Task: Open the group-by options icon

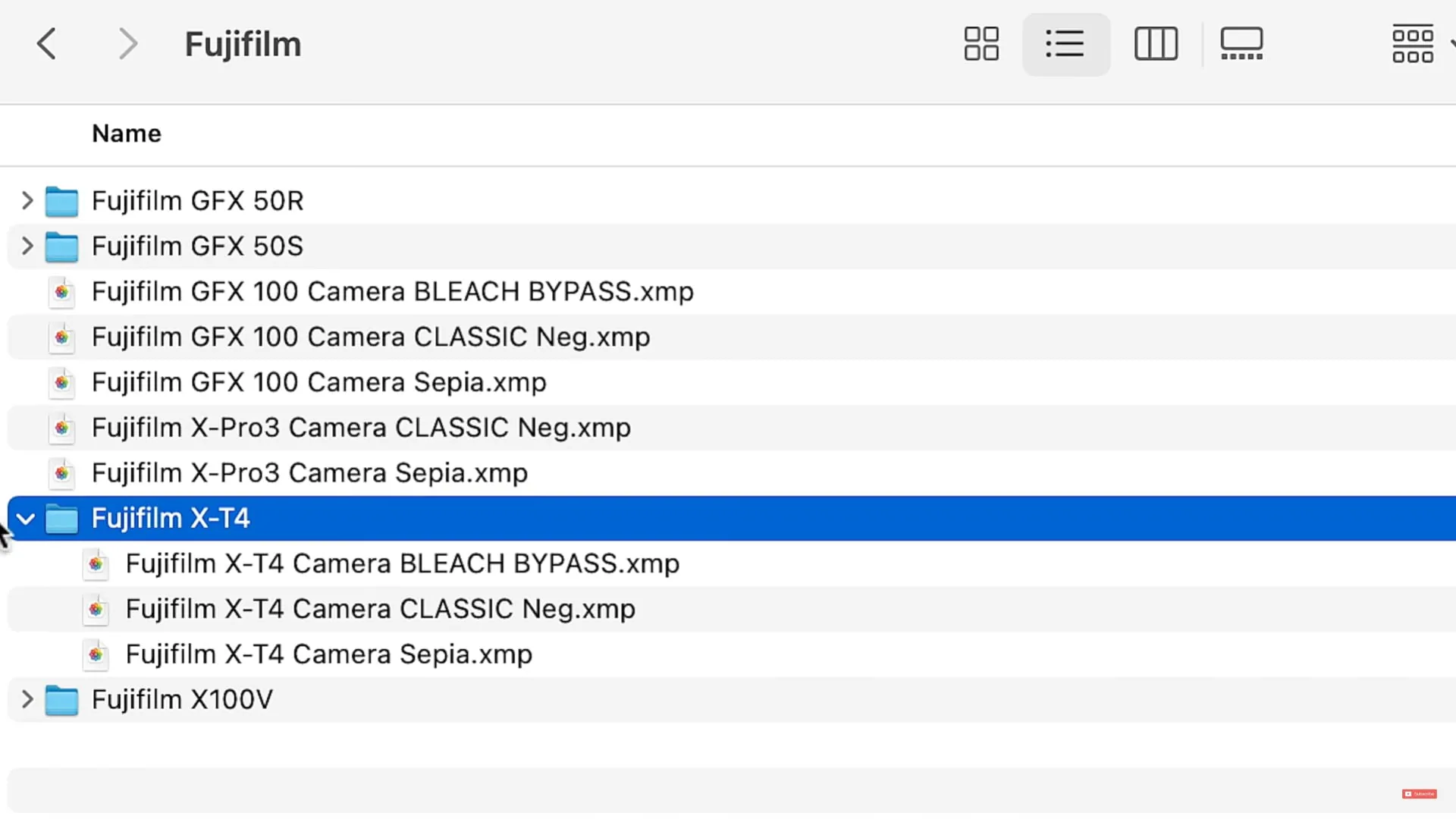Action: tap(1413, 44)
